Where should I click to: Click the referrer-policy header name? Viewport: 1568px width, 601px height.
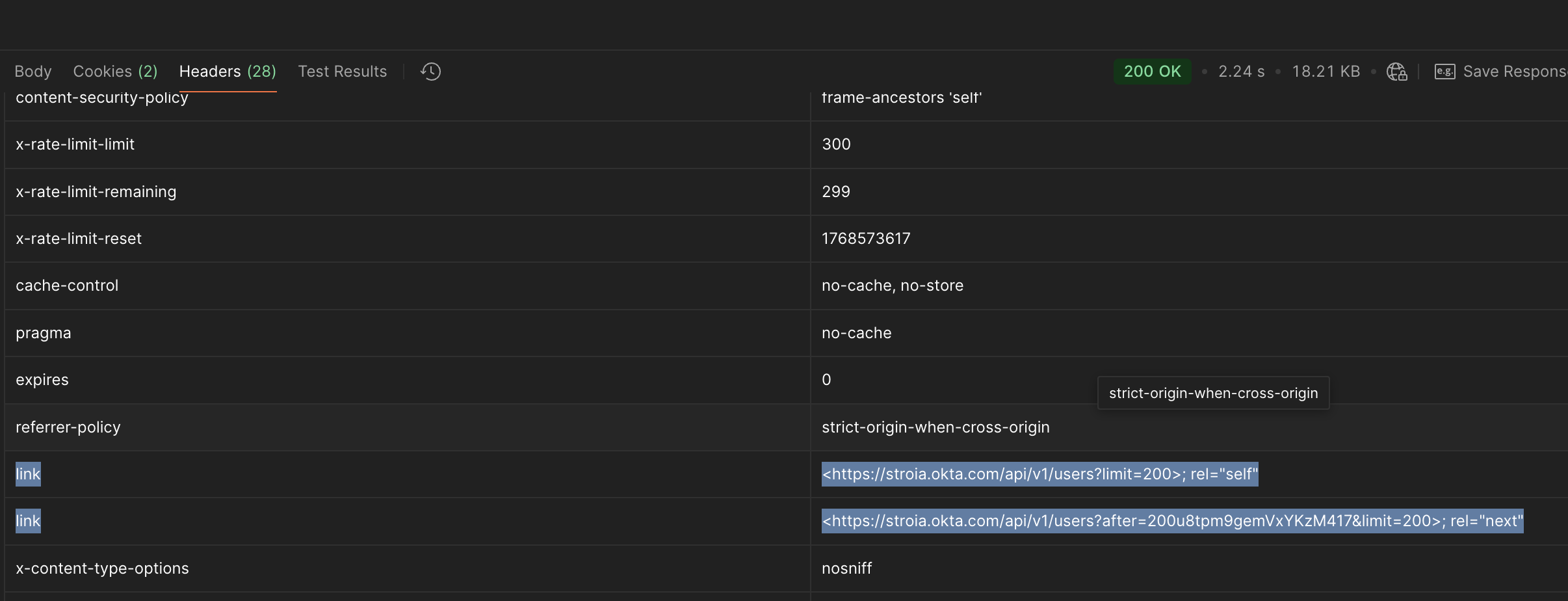point(68,427)
